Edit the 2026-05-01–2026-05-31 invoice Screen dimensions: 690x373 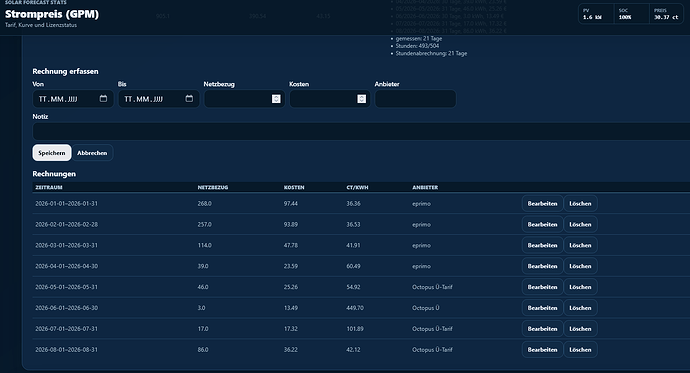pos(542,287)
